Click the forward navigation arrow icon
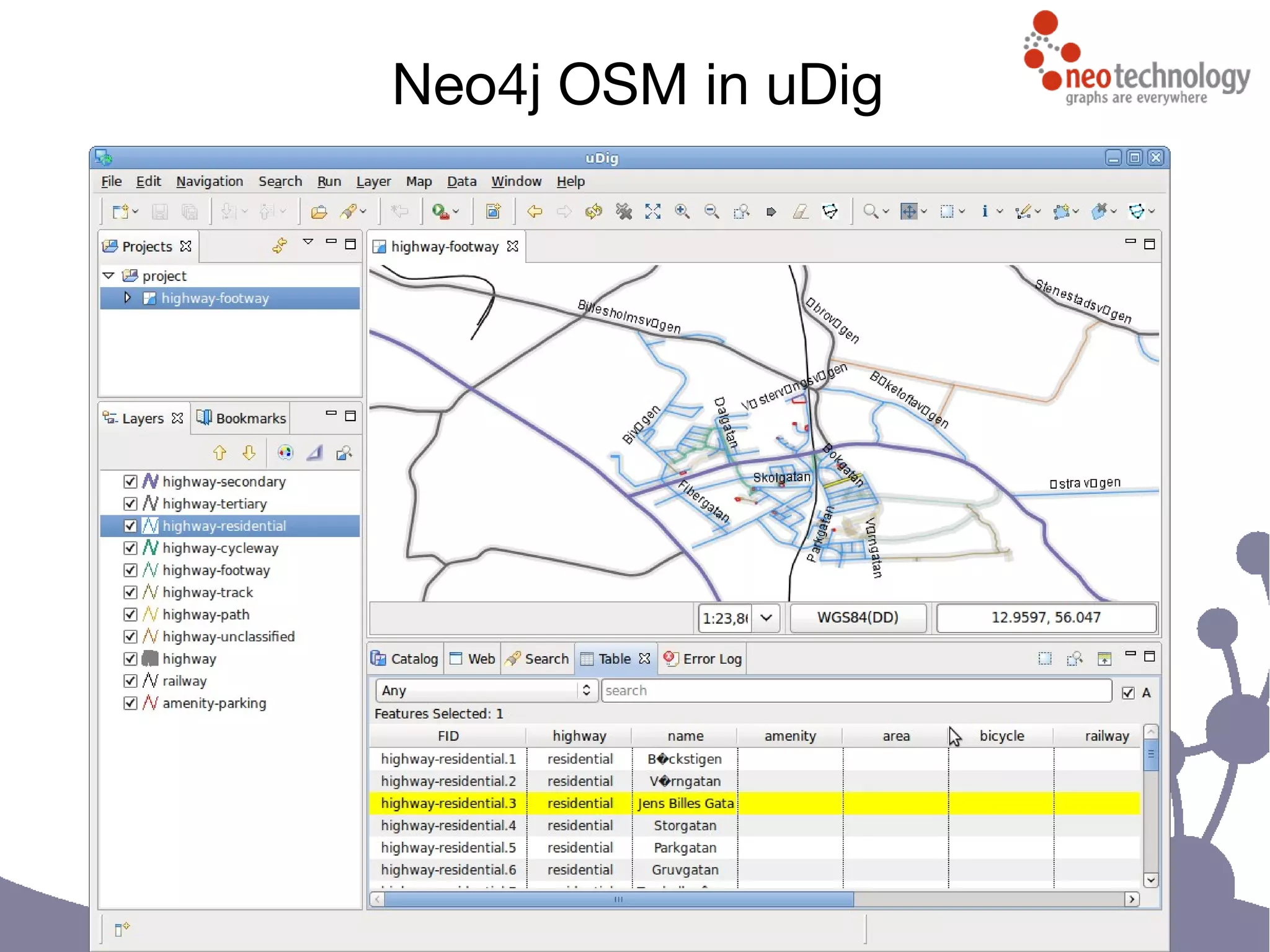This screenshot has width=1270, height=952. tap(564, 212)
